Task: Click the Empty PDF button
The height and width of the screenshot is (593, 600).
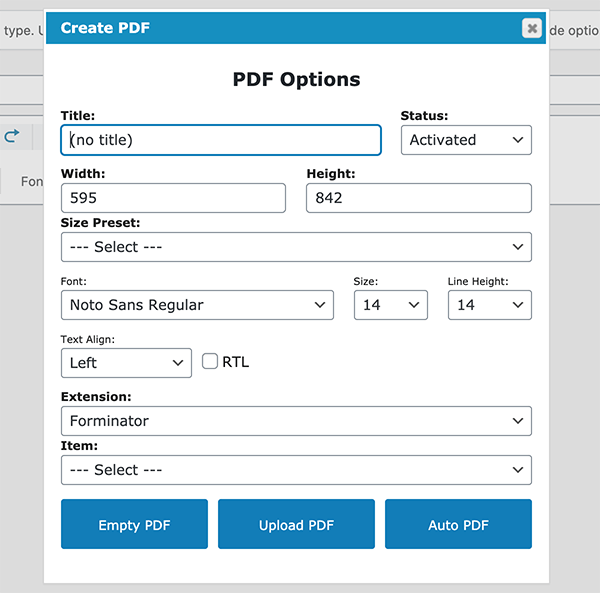Action: (134, 524)
